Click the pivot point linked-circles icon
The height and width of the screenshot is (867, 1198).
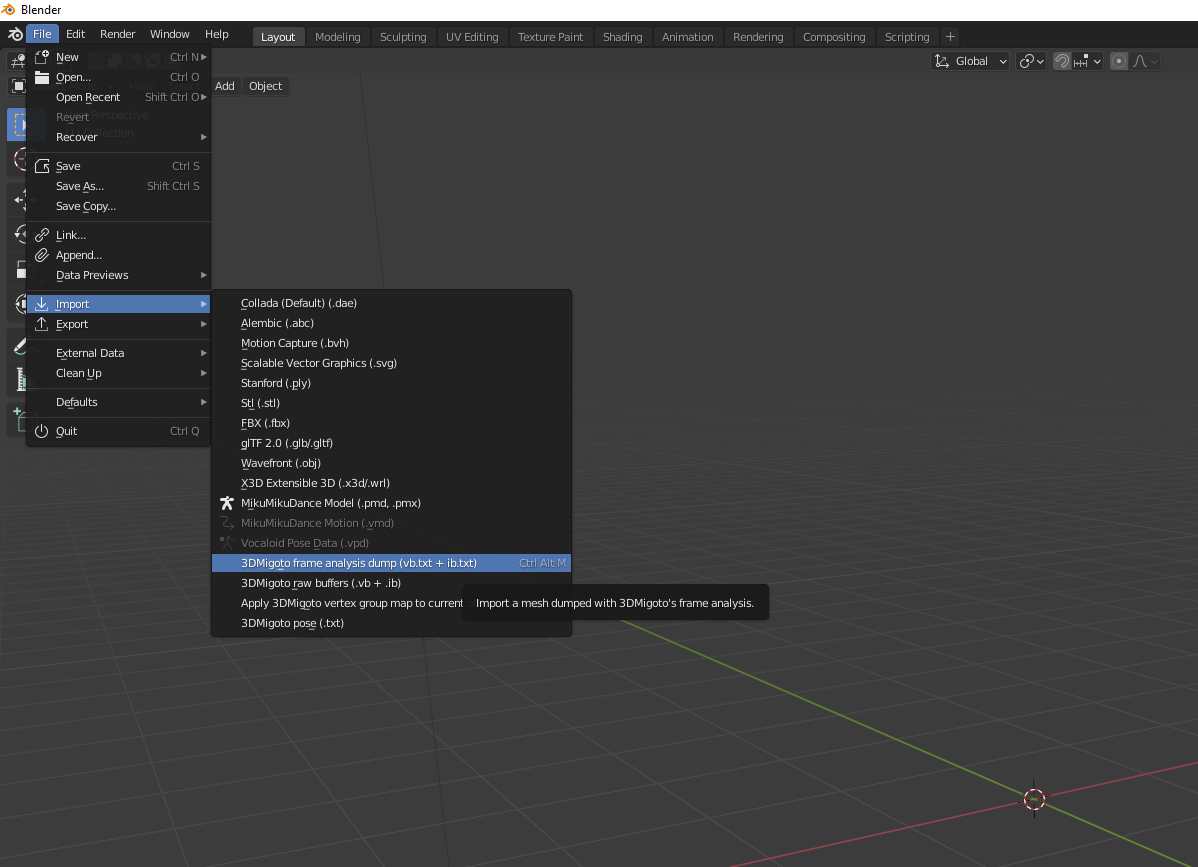[1027, 61]
